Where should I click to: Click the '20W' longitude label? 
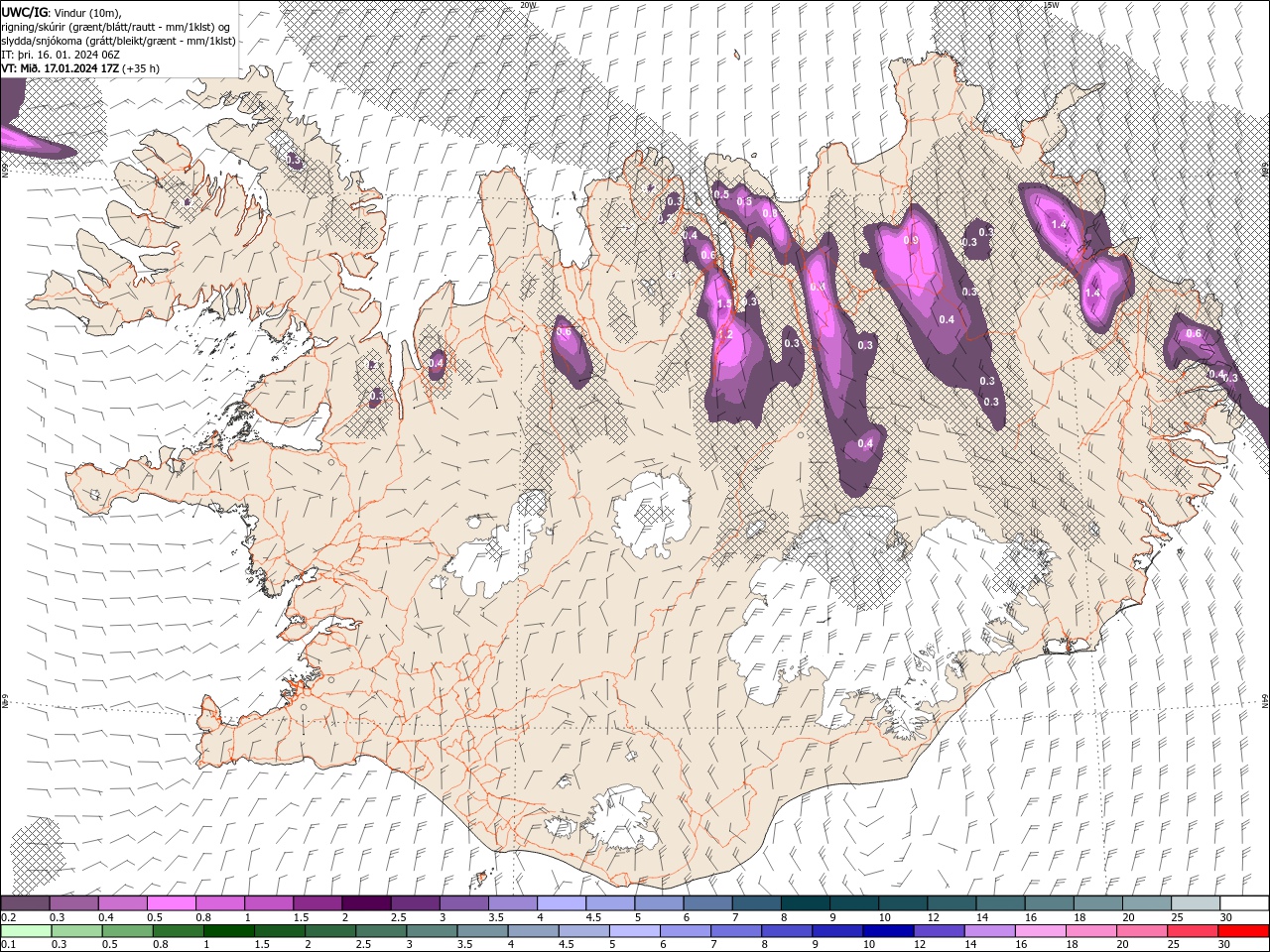coord(528,5)
